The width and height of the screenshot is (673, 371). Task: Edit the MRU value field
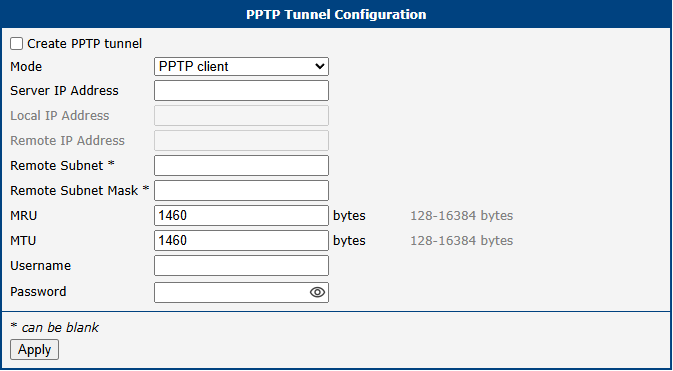coord(241,216)
